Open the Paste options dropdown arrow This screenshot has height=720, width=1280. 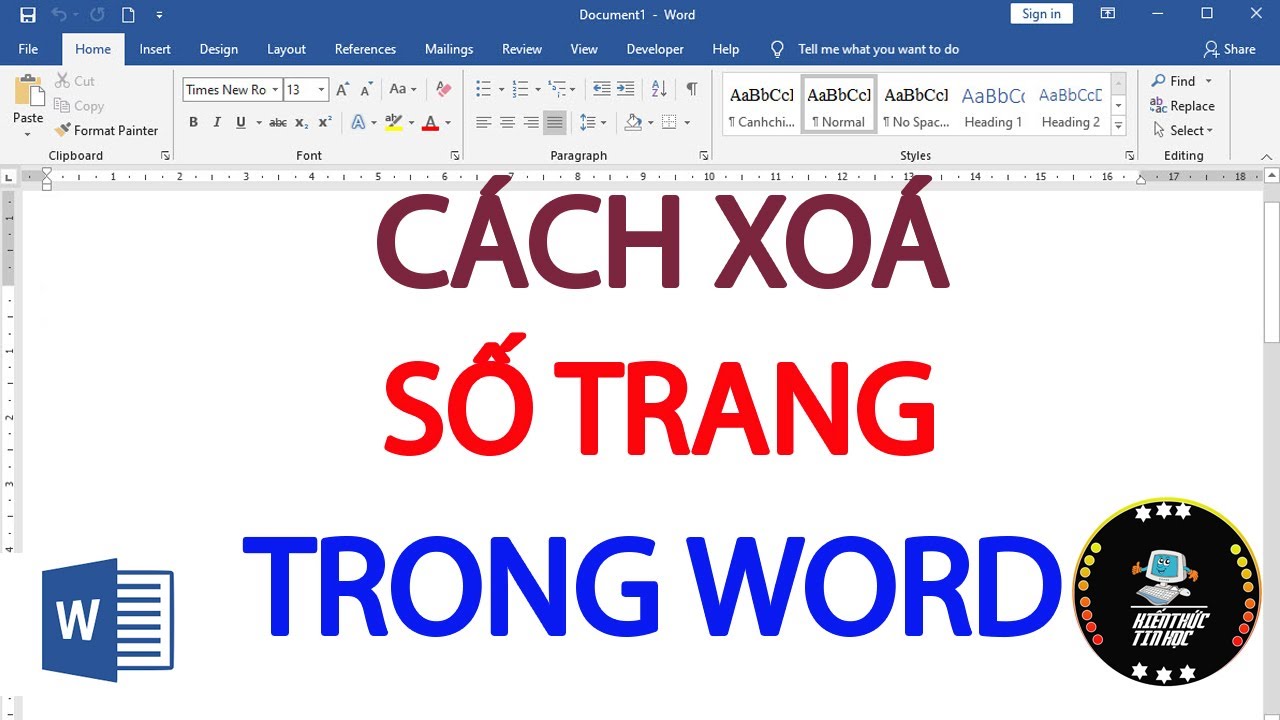(x=28, y=133)
